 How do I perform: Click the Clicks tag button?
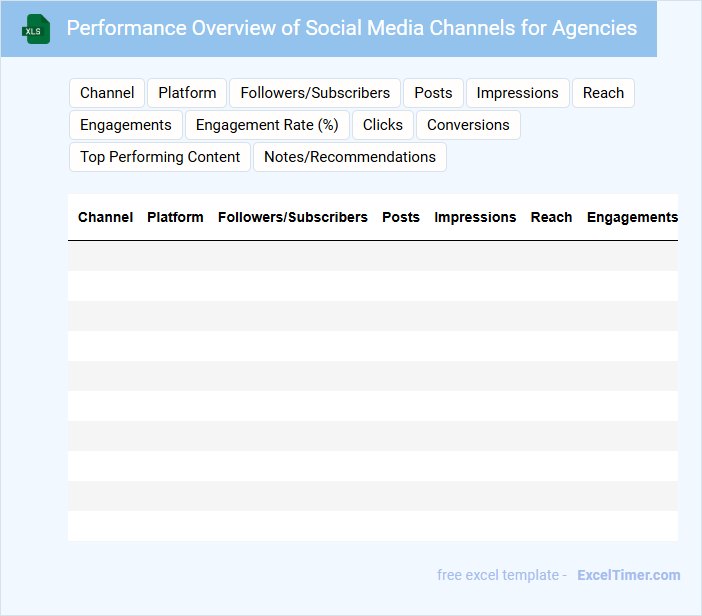[x=383, y=125]
